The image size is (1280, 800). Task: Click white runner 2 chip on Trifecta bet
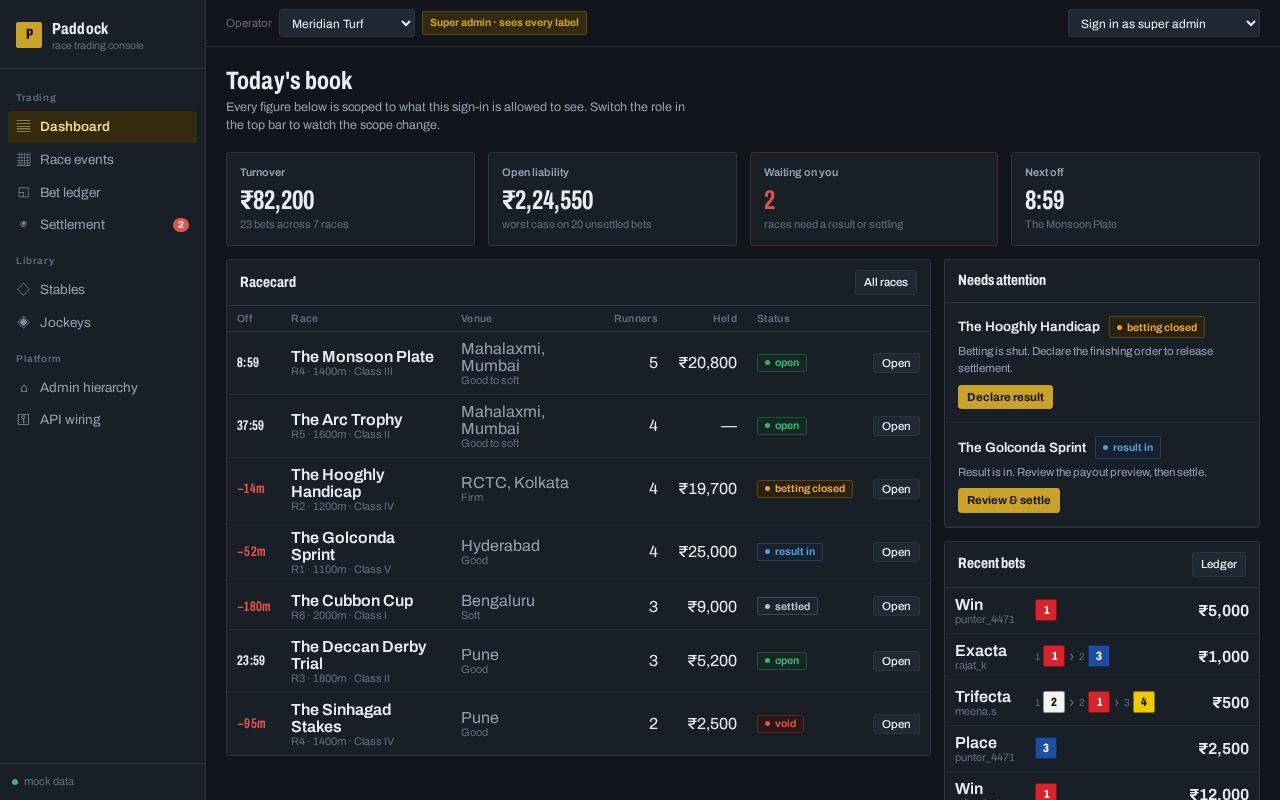pyautogui.click(x=1053, y=702)
